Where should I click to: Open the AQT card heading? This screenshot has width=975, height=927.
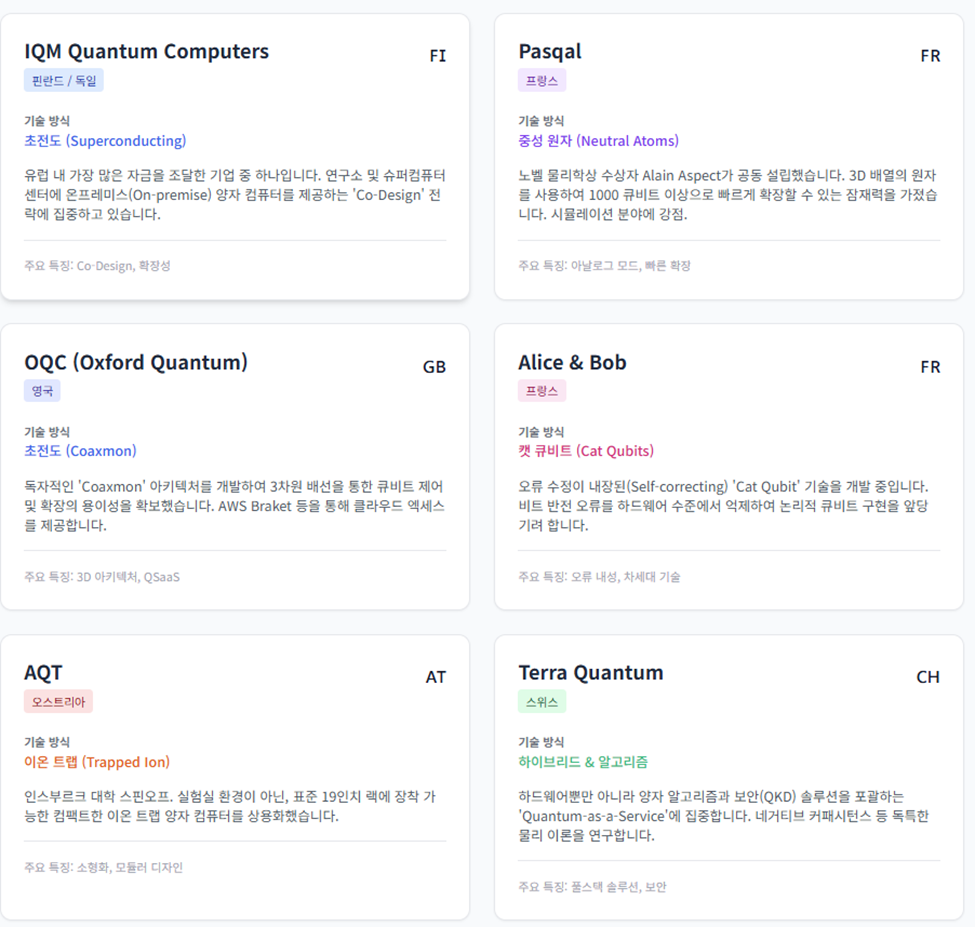coord(43,672)
